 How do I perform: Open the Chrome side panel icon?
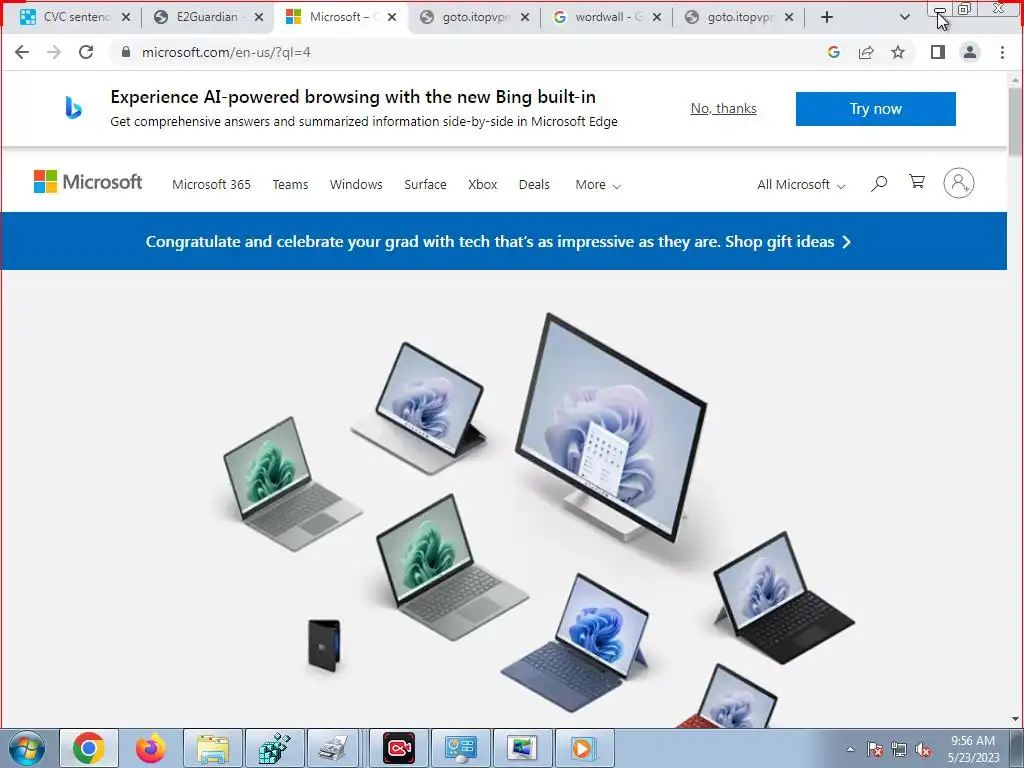coord(938,52)
